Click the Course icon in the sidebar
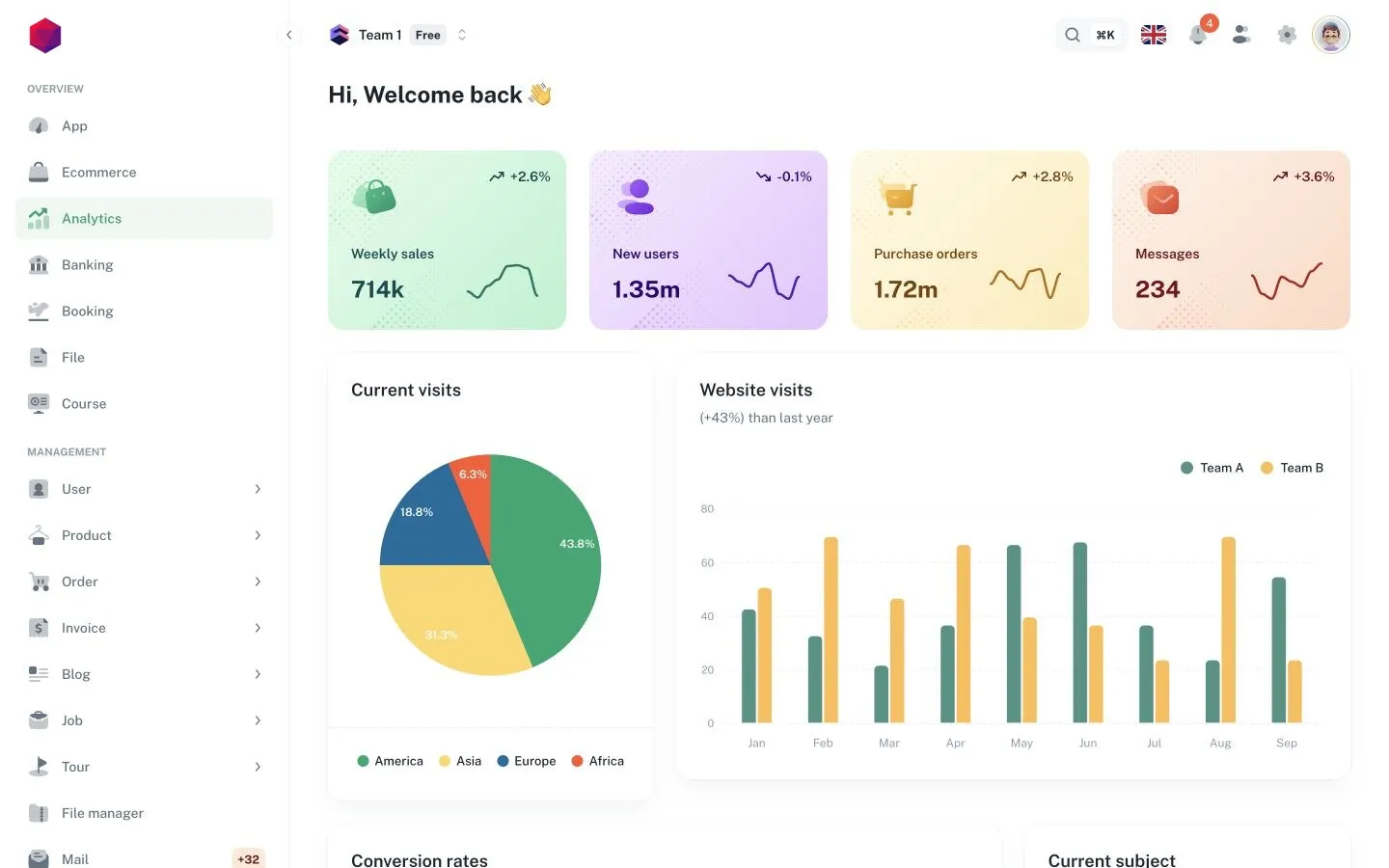Screen dimensions: 1389x868 click(39, 403)
